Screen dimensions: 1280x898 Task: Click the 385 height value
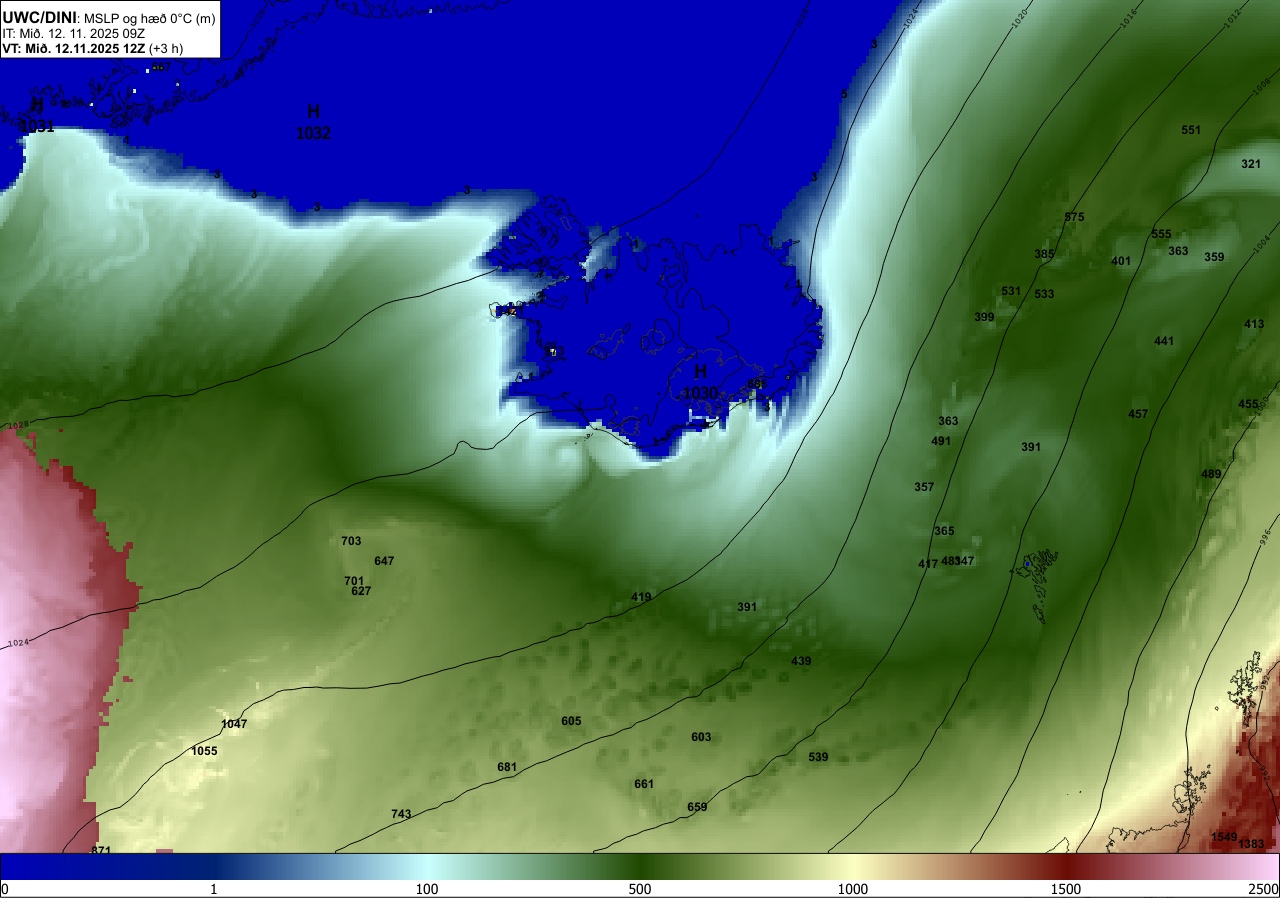pos(1044,254)
